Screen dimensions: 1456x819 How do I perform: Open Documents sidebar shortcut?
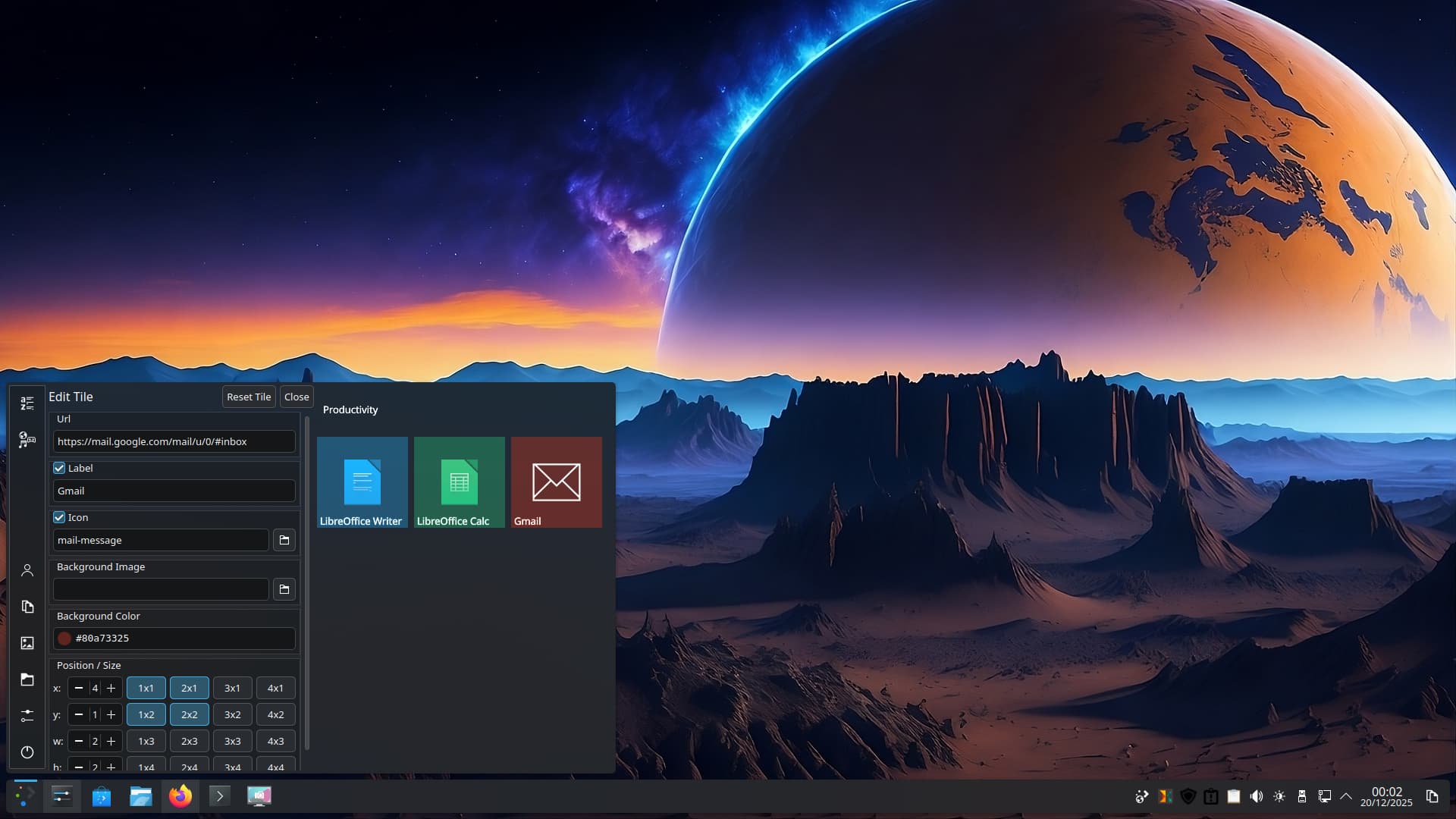27,607
